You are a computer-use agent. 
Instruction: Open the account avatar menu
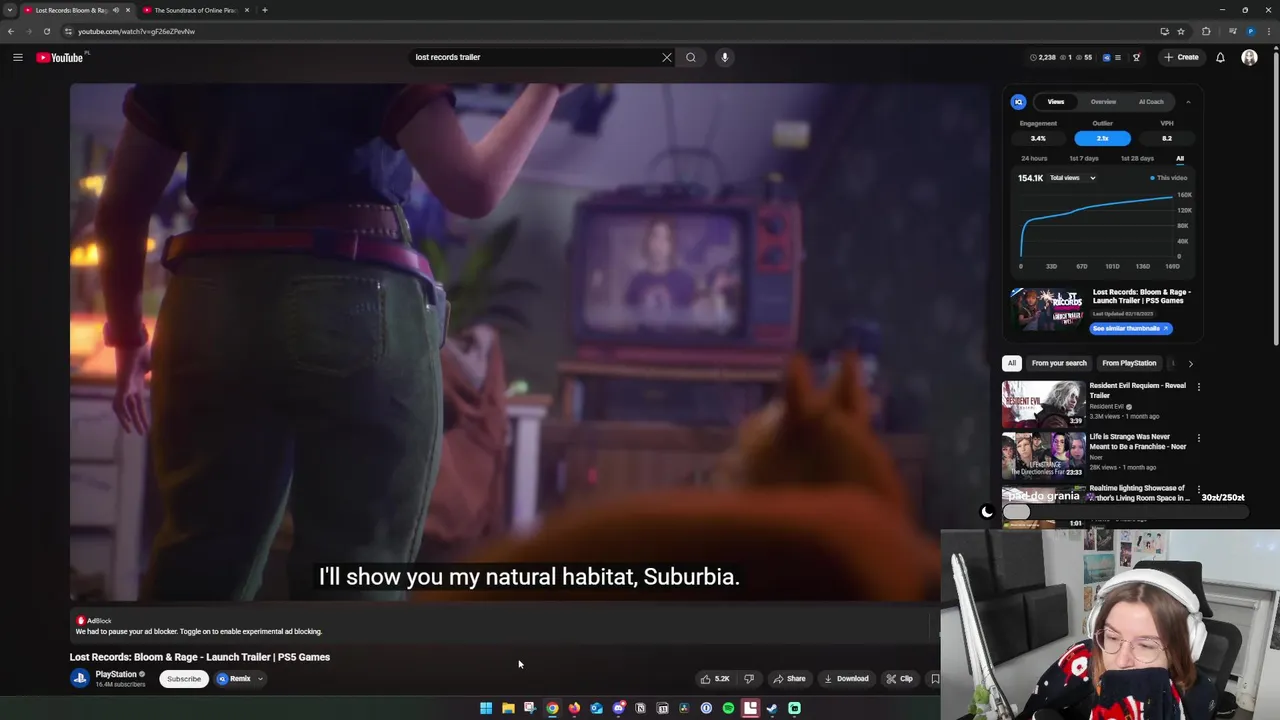click(1249, 57)
